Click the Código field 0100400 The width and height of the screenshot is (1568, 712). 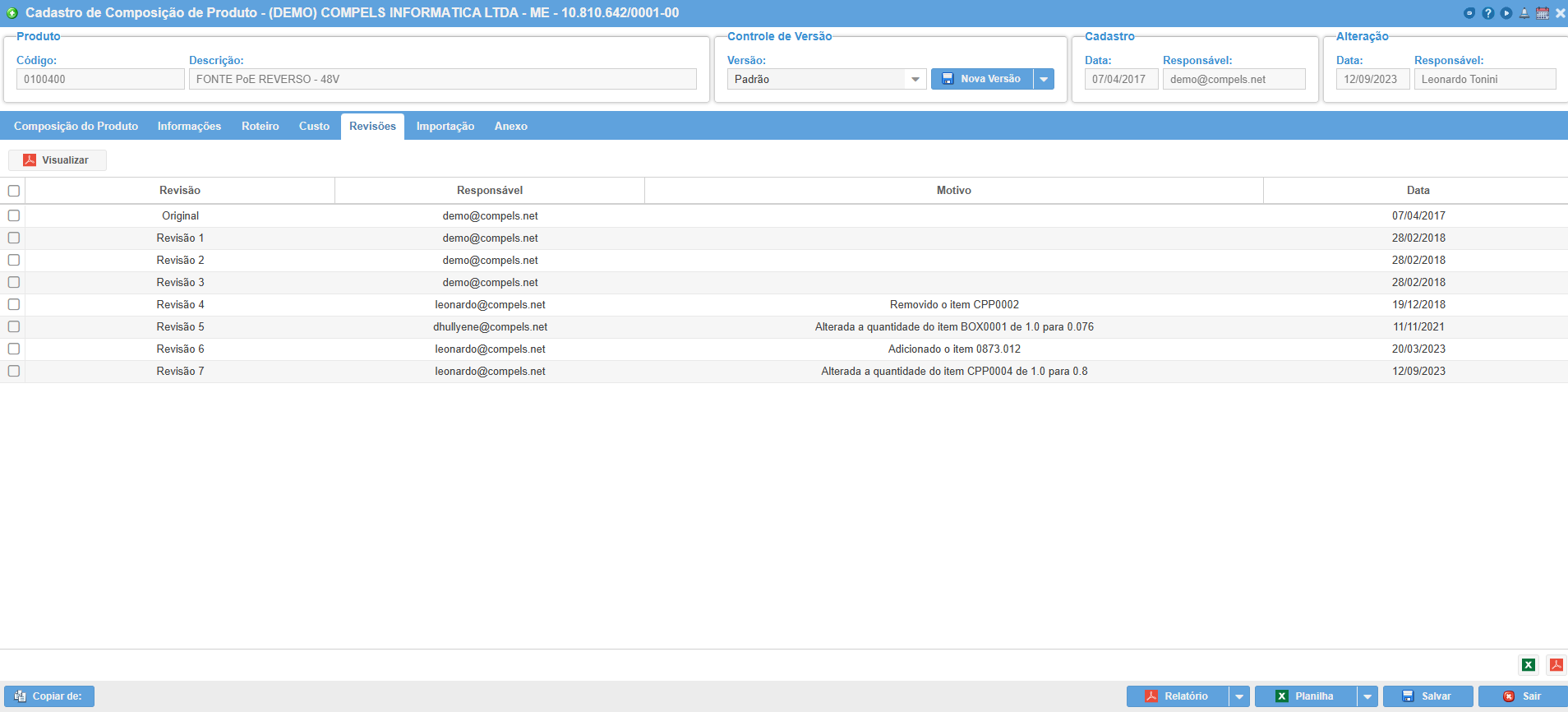(100, 79)
